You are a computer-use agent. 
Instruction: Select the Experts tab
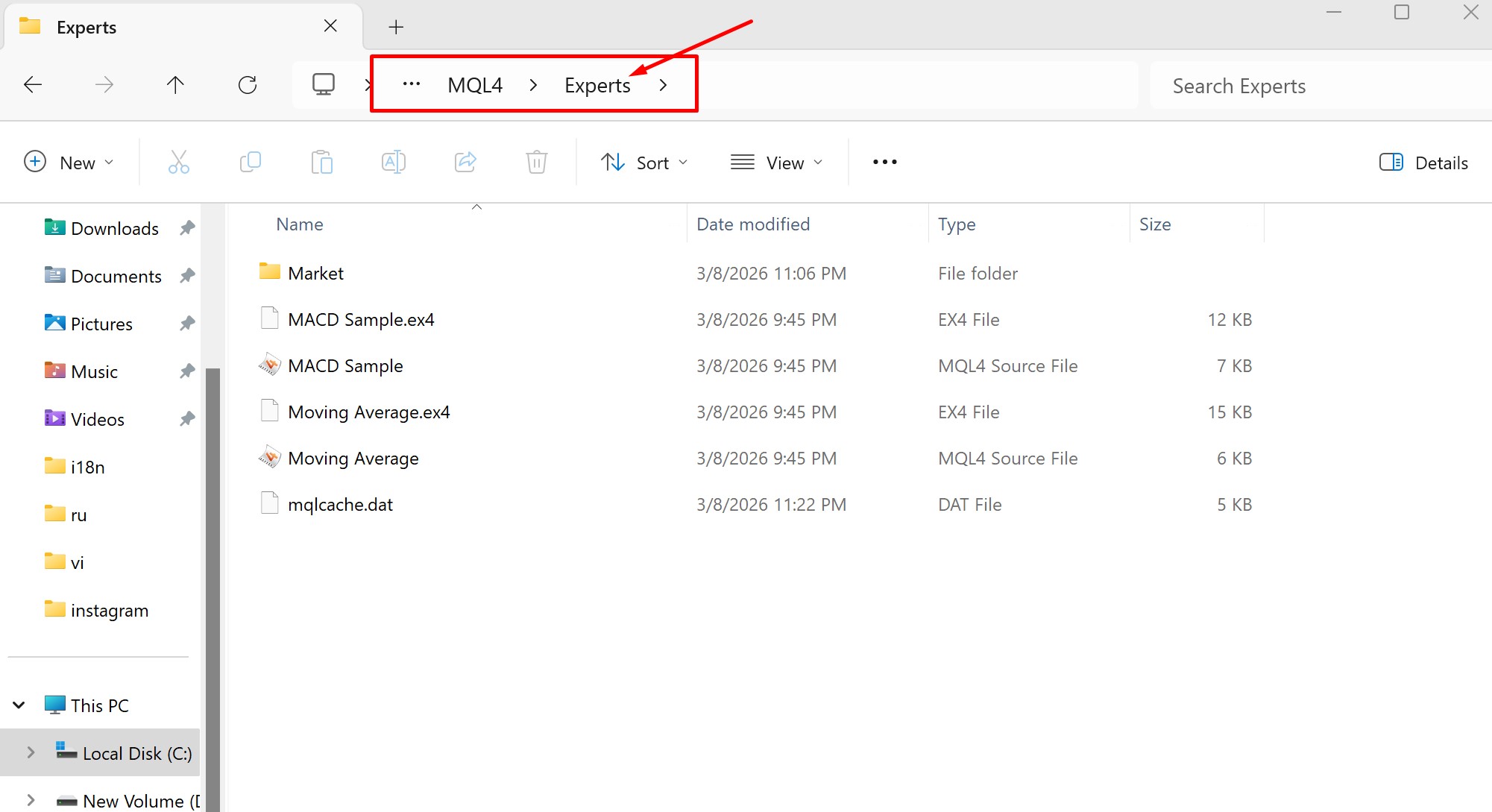point(87,27)
